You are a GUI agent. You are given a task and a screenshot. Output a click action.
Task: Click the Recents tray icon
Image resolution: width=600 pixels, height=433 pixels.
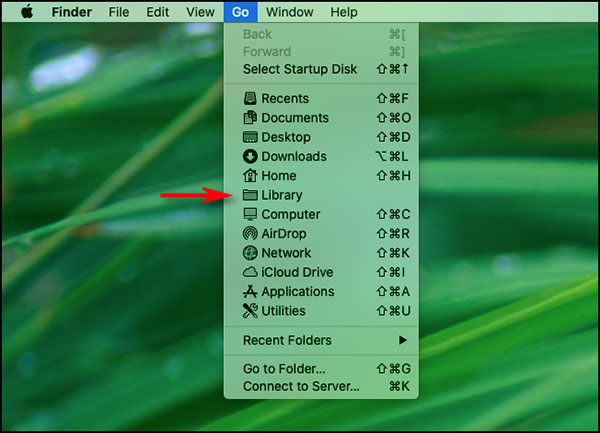pos(250,98)
